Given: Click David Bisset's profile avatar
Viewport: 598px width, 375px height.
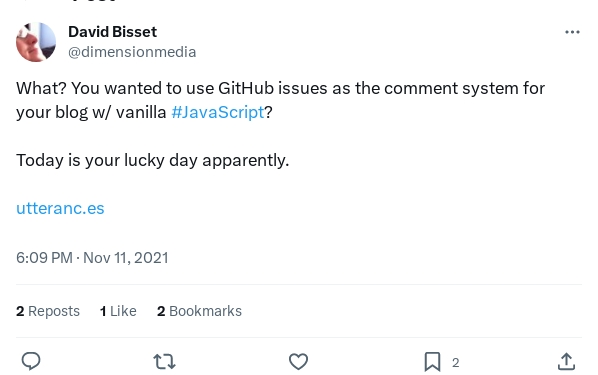Looking at the screenshot, I should (36, 42).
